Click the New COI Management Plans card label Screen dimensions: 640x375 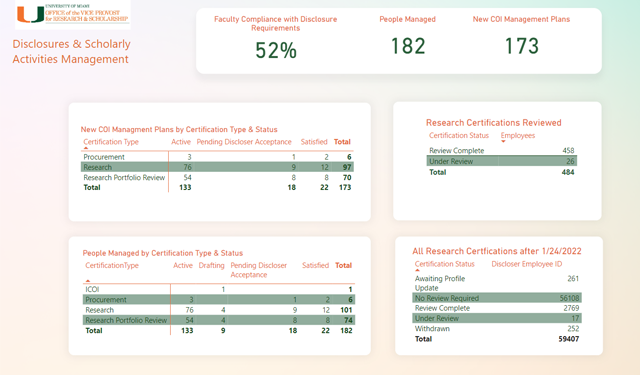(521, 19)
